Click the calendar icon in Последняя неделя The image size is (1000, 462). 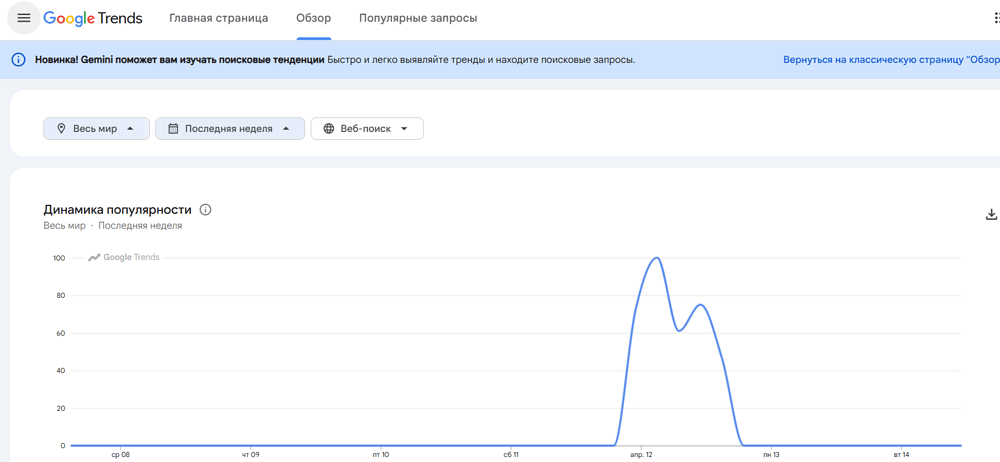click(173, 129)
